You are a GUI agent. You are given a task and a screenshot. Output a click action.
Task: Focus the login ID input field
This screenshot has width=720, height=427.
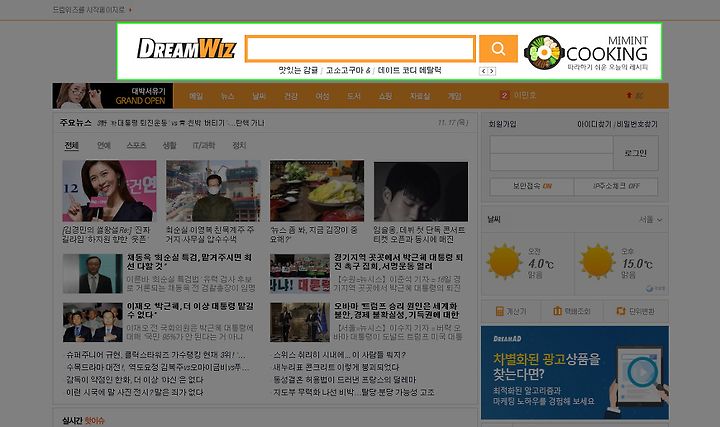[x=551, y=145]
